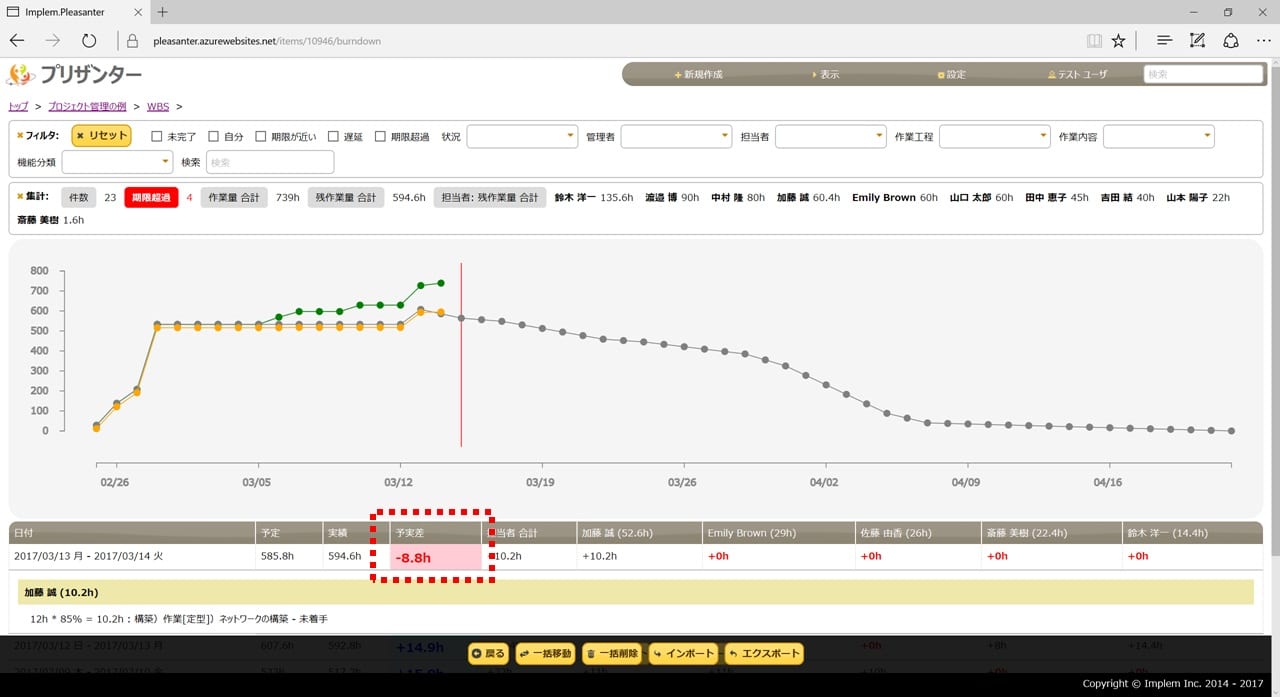Image resolution: width=1280 pixels, height=697 pixels.
Task: Open the 作業内容 dropdown
Action: tap(1158, 137)
